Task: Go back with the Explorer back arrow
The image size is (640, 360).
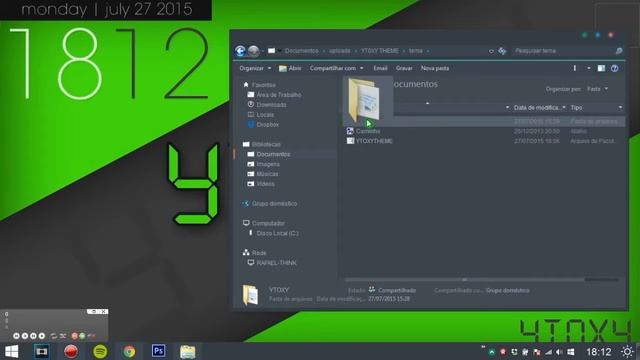Action: coord(240,51)
